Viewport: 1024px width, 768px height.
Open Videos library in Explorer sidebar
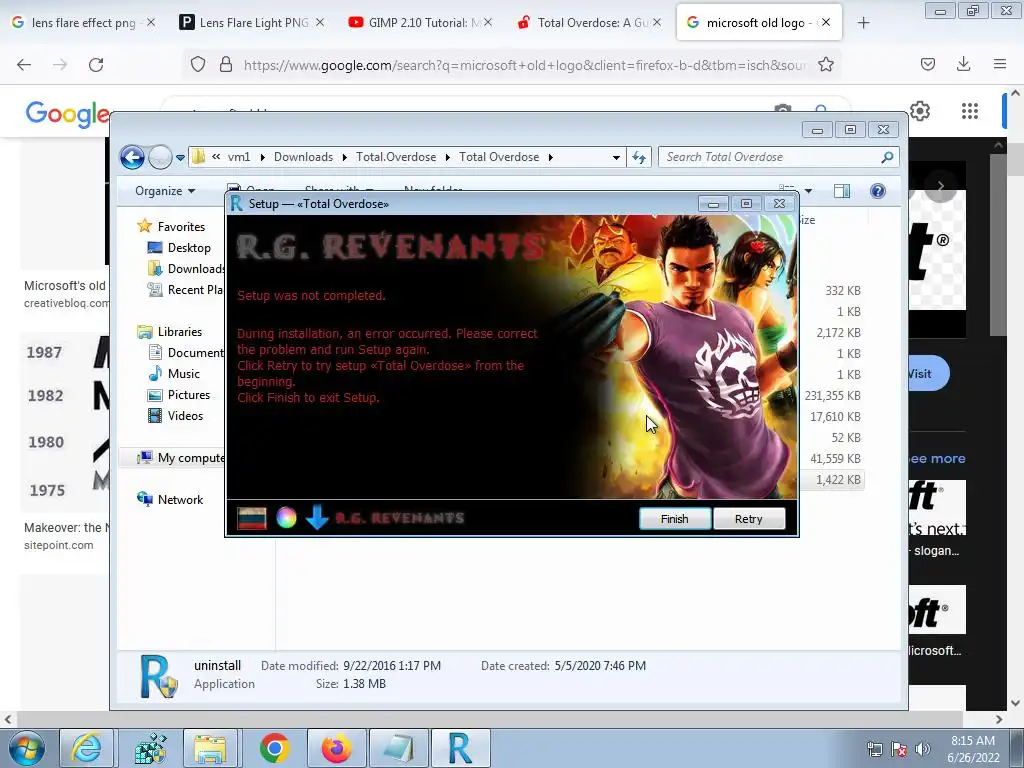point(176,415)
